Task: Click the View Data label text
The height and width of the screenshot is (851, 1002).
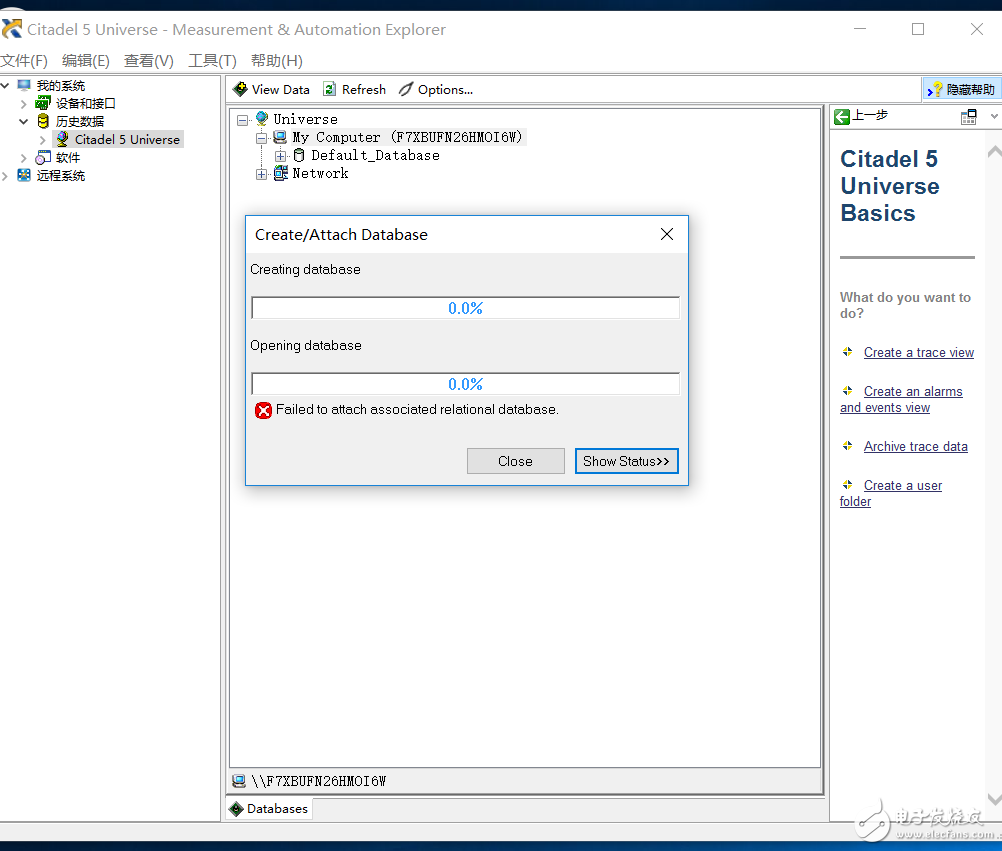Action: 281,89
